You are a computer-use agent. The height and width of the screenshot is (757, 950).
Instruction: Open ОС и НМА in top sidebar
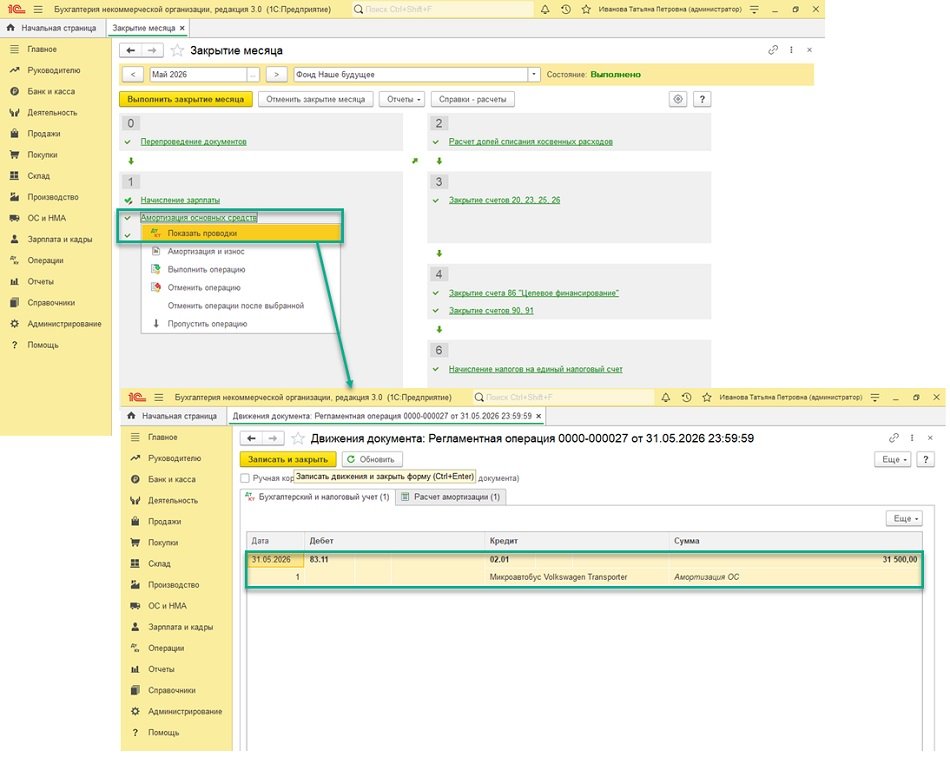(47, 218)
